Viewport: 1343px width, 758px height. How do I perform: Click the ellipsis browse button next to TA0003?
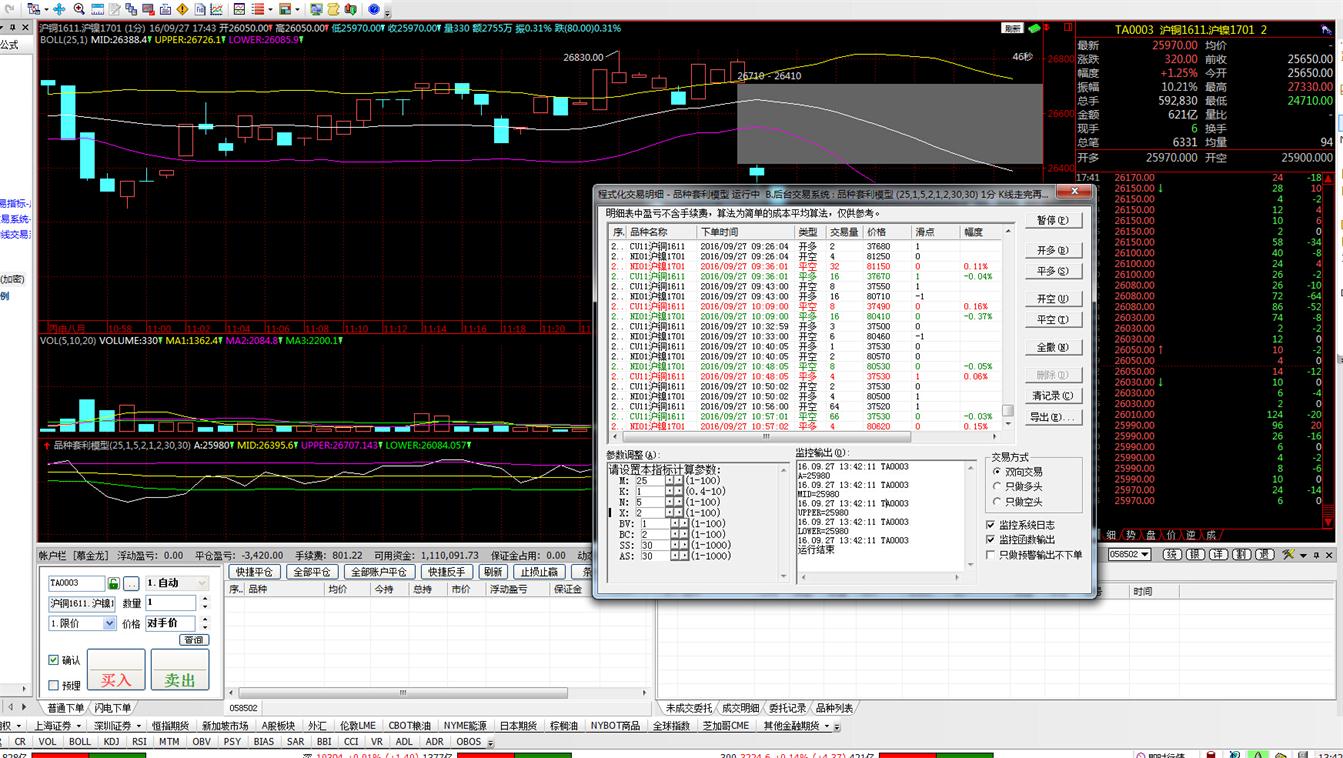click(131, 583)
